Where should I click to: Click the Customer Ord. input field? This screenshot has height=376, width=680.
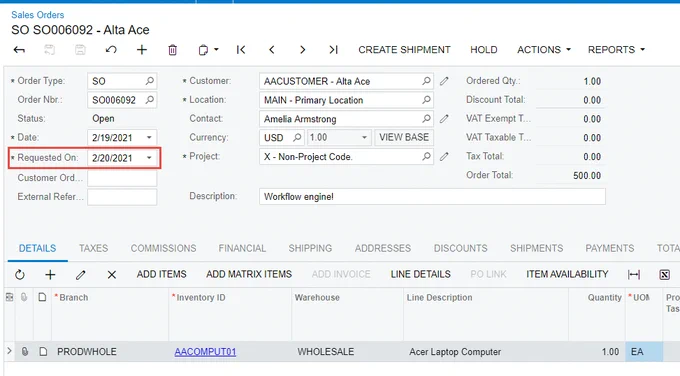tap(122, 178)
